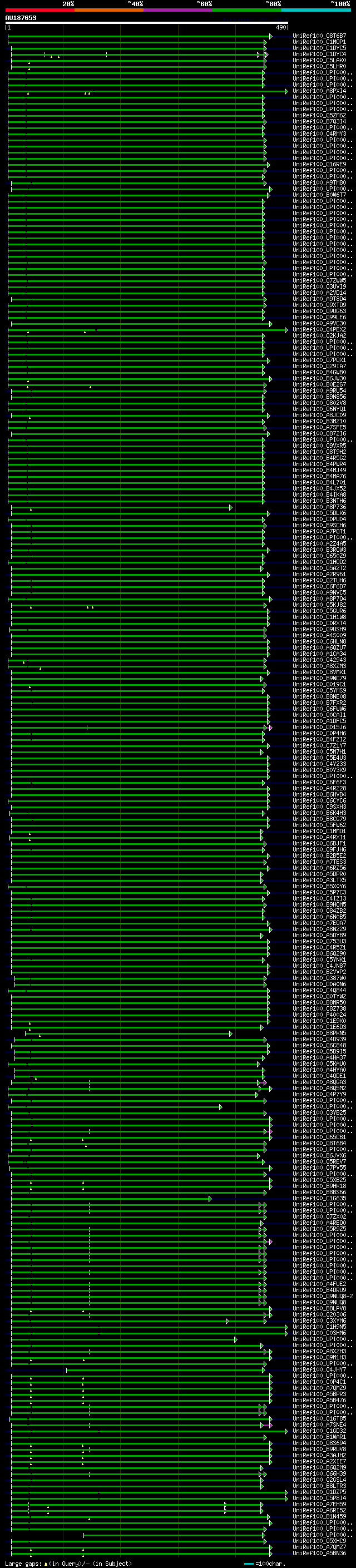Select the UniRef100_B4PWR4 label

click(319, 464)
